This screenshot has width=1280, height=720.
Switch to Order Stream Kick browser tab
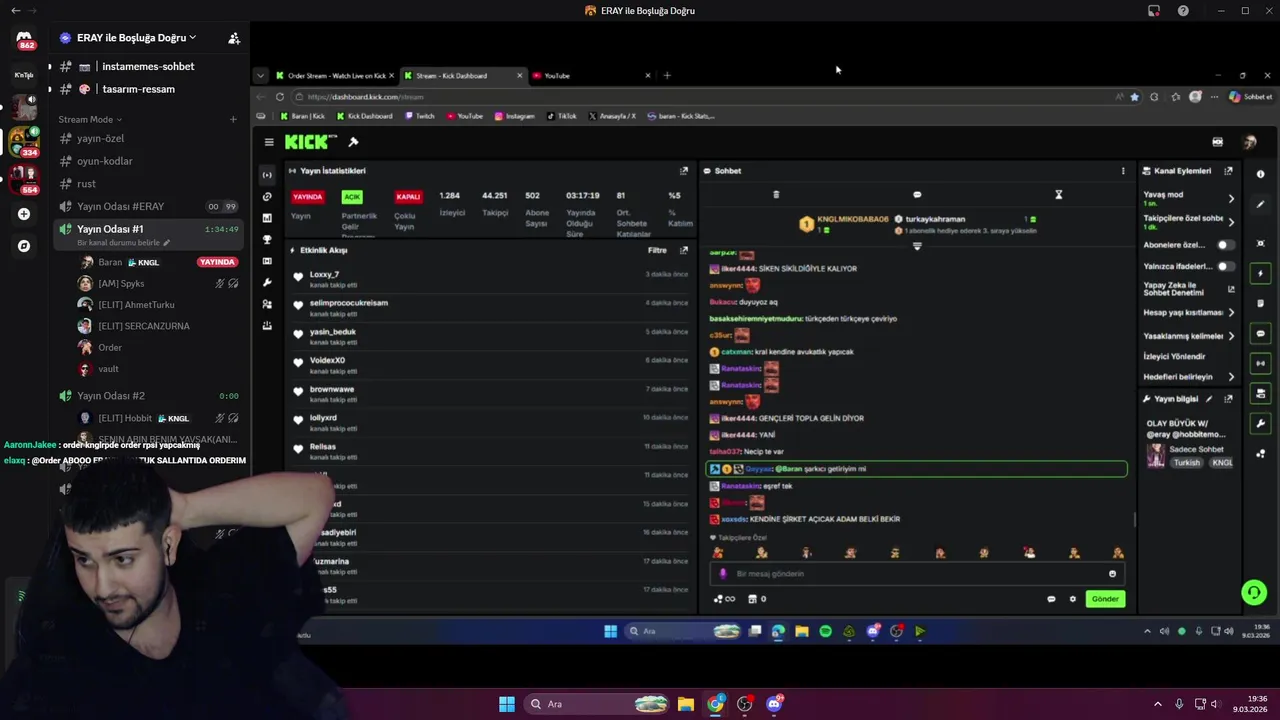click(x=334, y=76)
